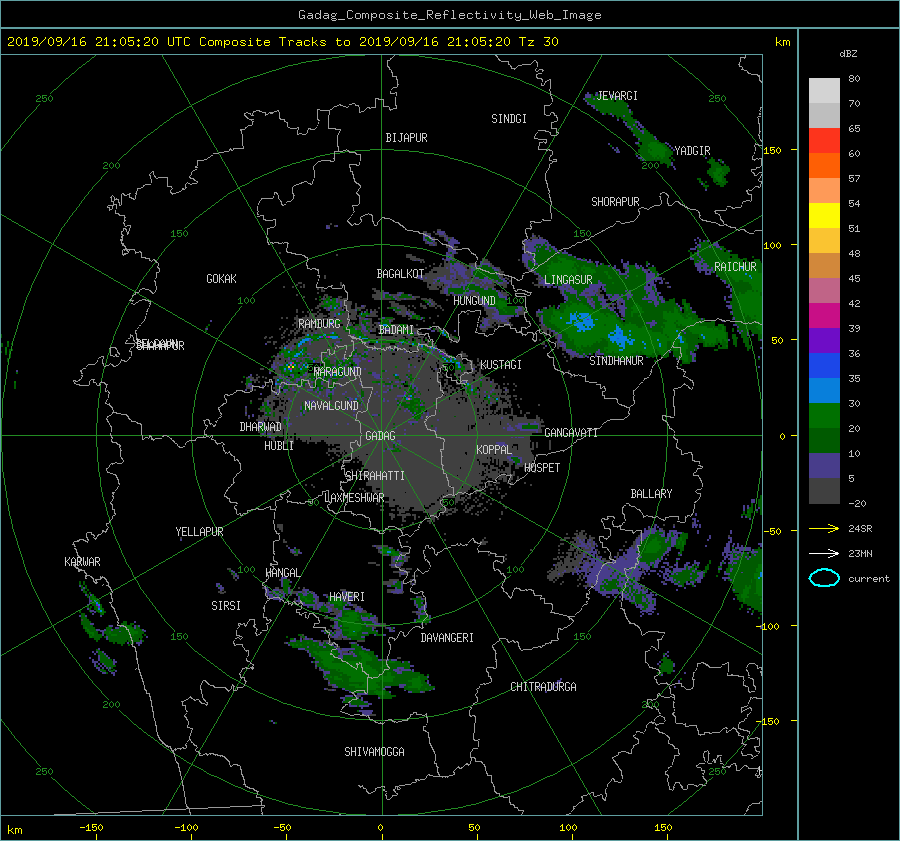
Task: Click the HUBLI city label
Action: [279, 446]
